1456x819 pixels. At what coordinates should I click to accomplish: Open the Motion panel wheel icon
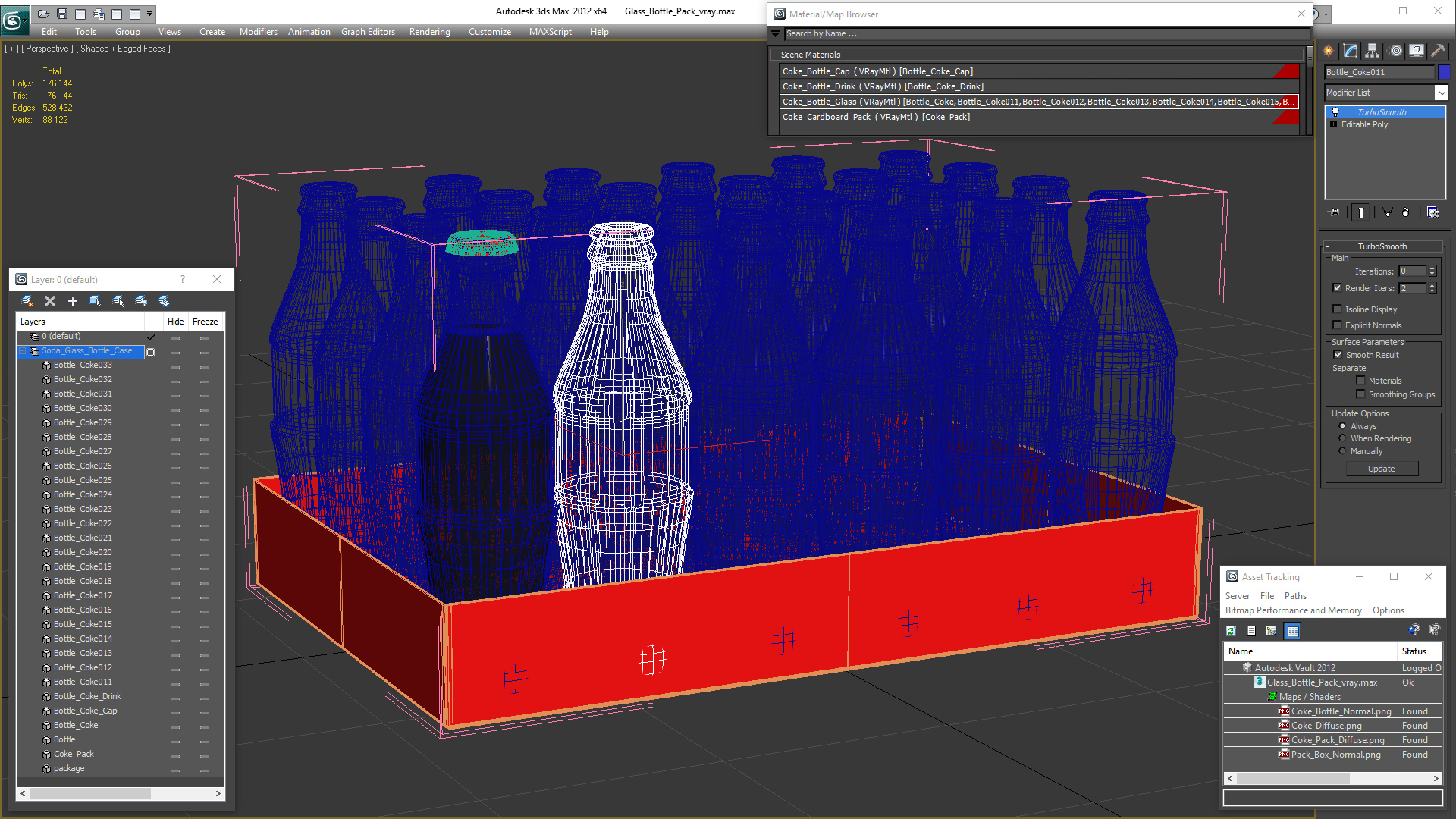pos(1395,51)
